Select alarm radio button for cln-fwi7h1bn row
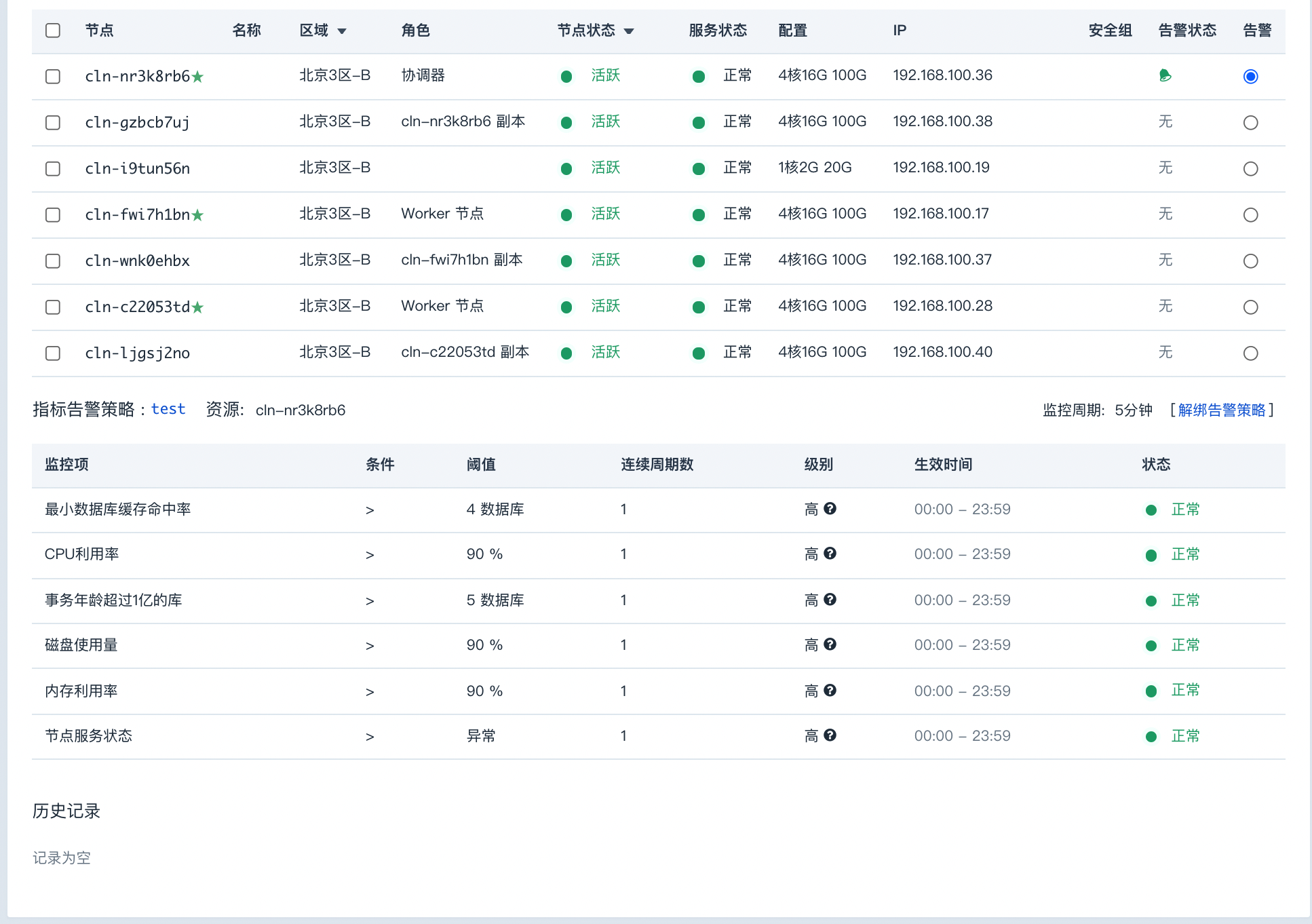 [x=1251, y=215]
